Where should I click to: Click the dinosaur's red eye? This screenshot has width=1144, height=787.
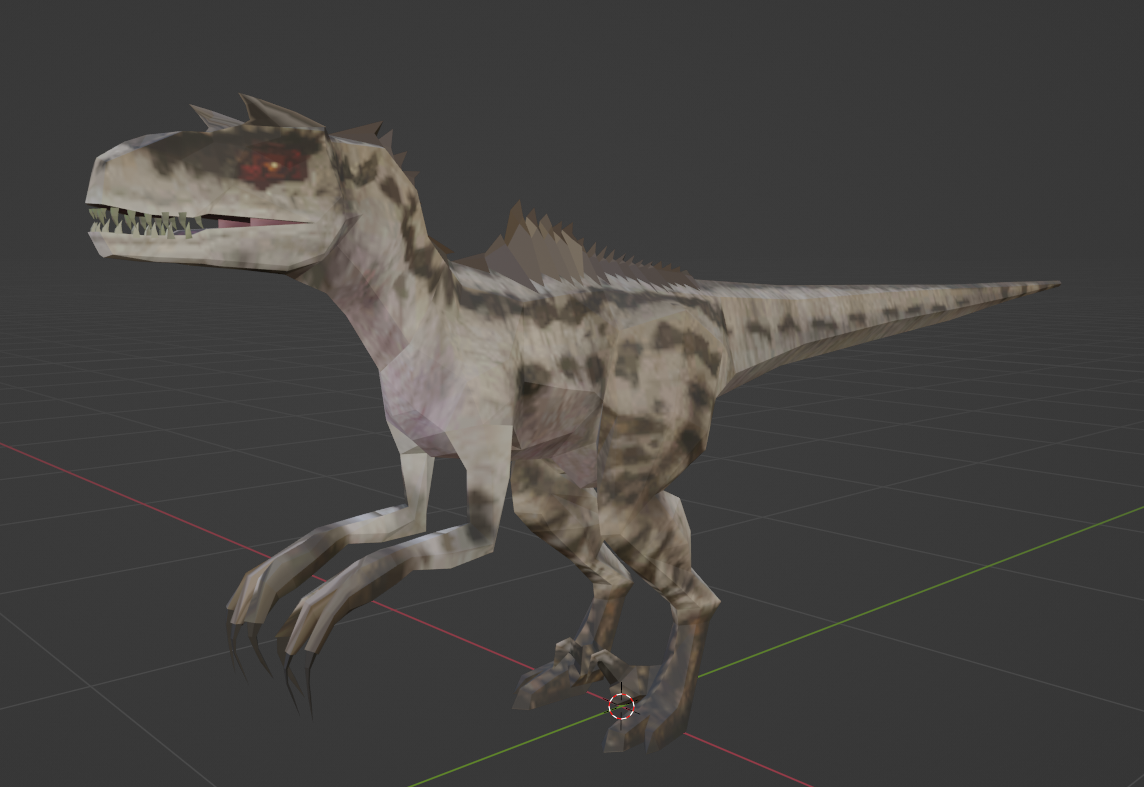(x=274, y=163)
